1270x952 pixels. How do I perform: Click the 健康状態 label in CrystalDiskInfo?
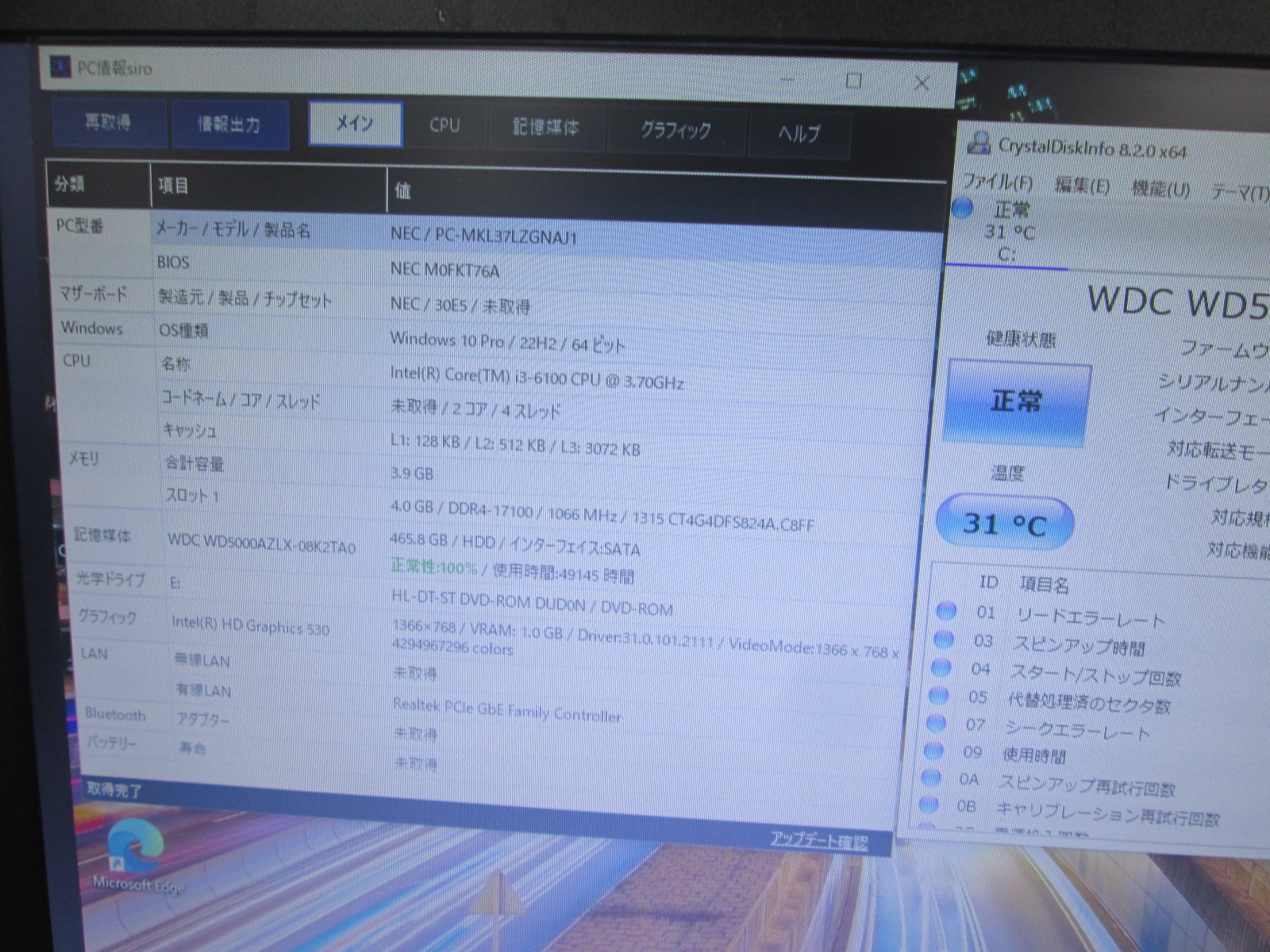click(1021, 339)
